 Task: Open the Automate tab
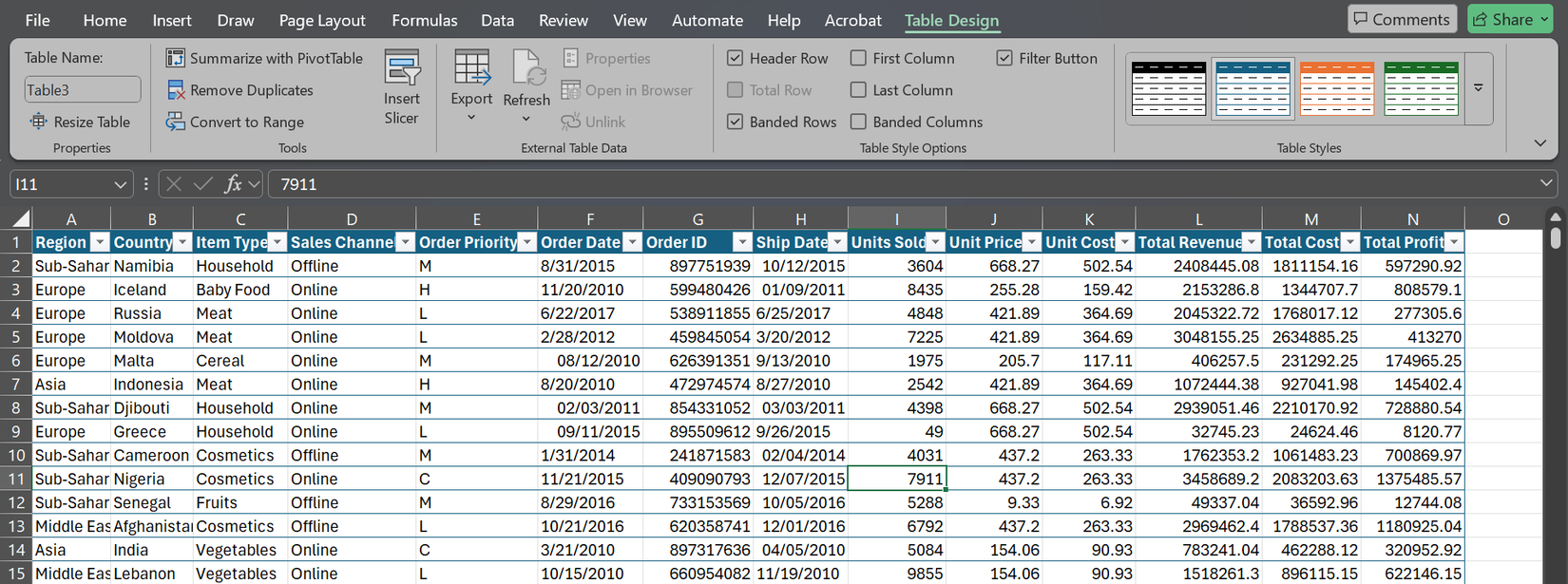(707, 20)
